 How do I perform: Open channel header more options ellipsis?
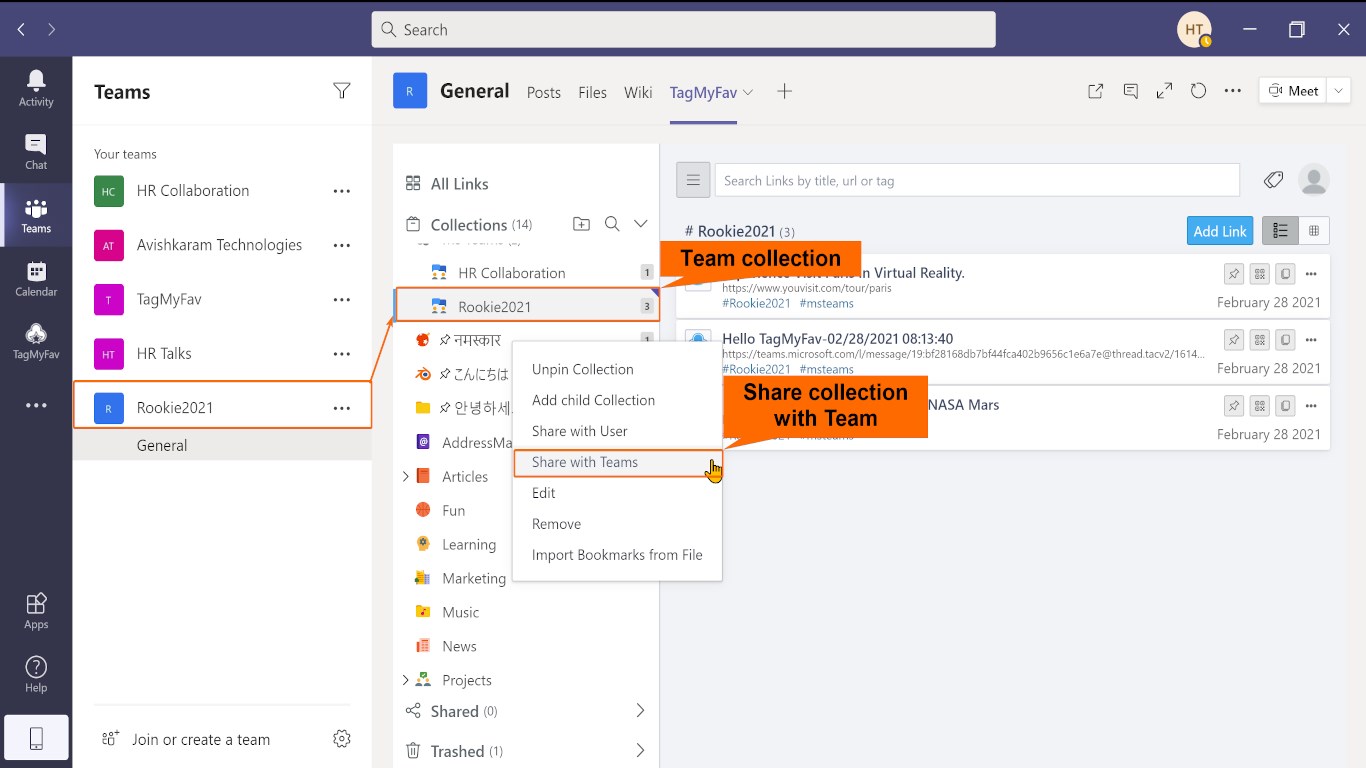[x=1233, y=91]
